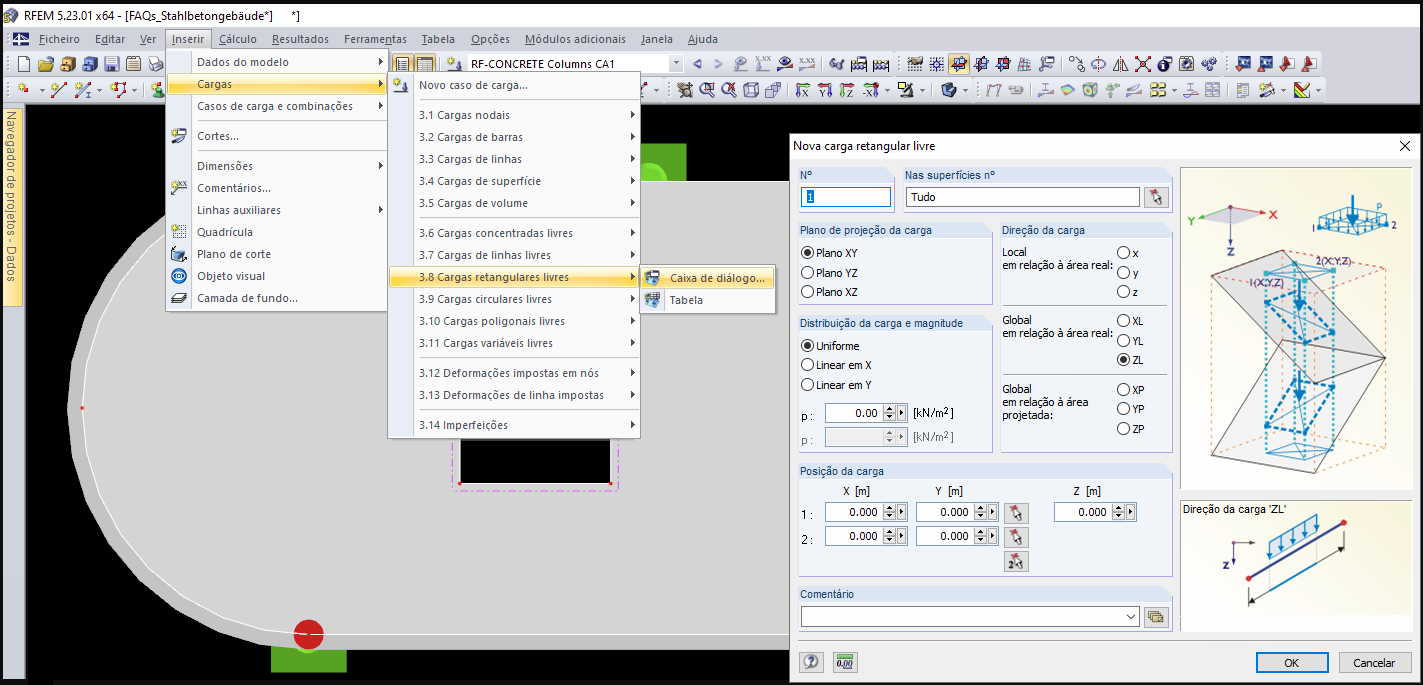Choose local z load direction
The image size is (1423, 685).
pyautogui.click(x=1123, y=292)
